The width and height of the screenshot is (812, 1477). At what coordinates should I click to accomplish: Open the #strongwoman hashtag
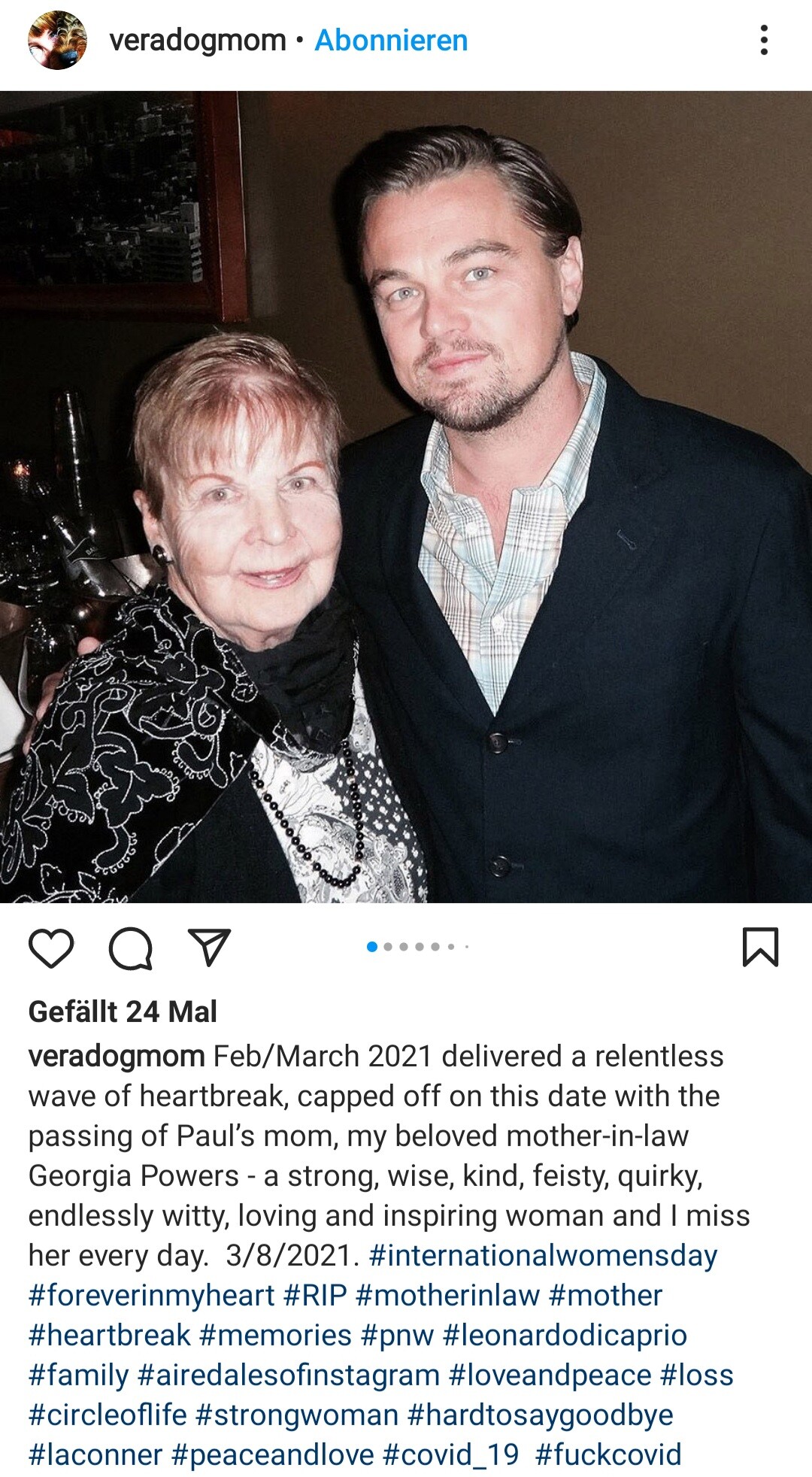[x=297, y=1415]
